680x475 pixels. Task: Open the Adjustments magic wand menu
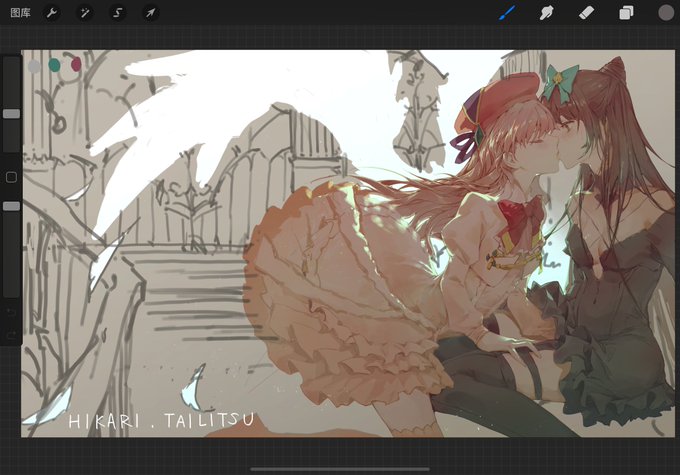pyautogui.click(x=85, y=13)
